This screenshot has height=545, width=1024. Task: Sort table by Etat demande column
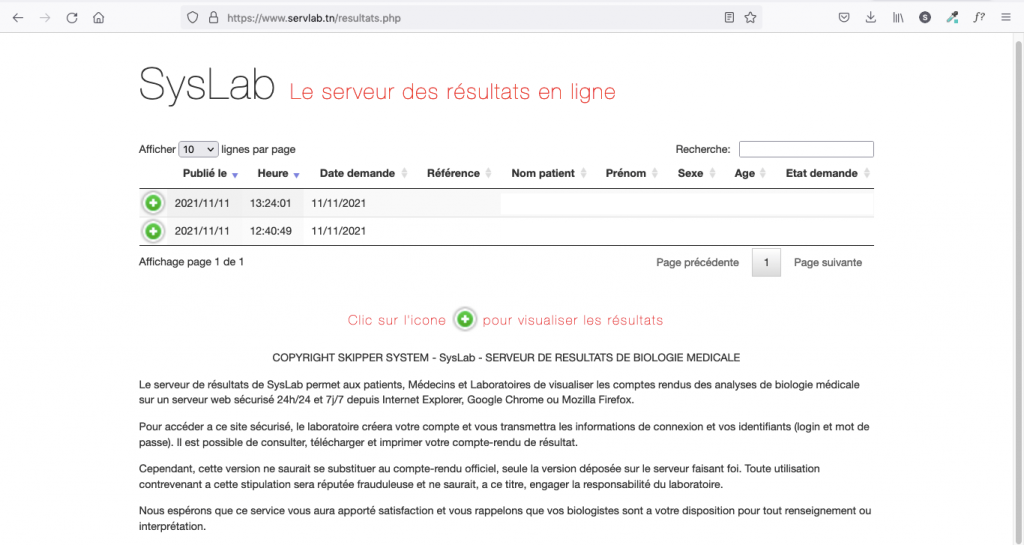tap(822, 173)
